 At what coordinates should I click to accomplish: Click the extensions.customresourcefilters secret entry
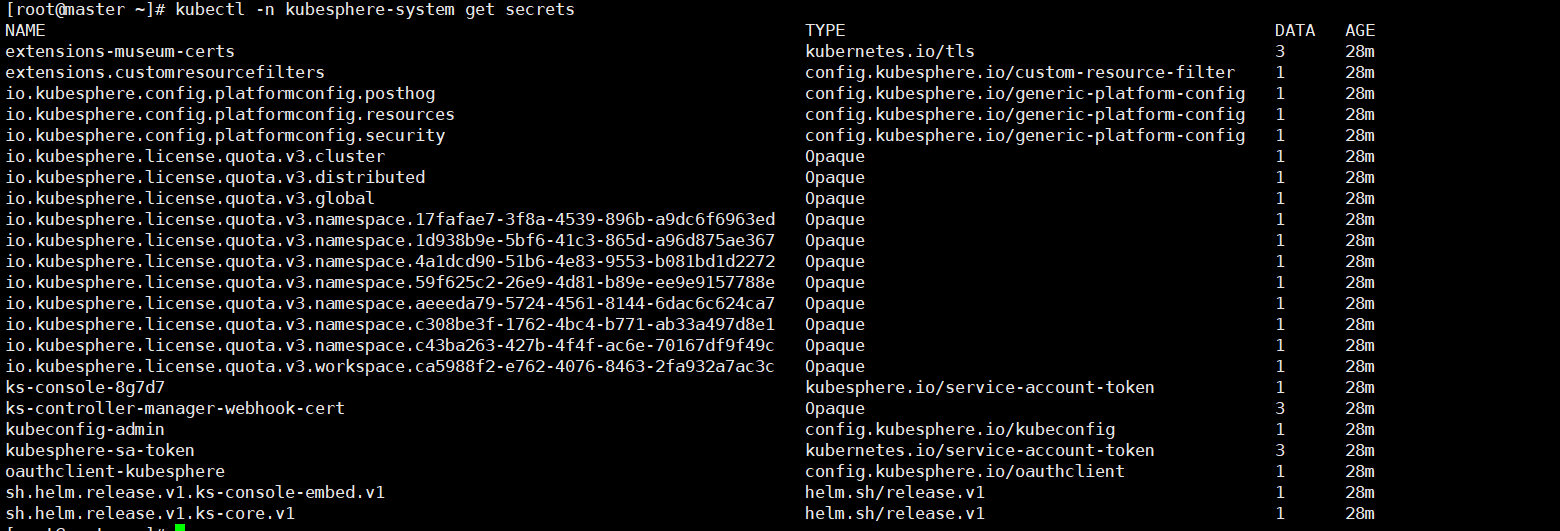tap(165, 73)
